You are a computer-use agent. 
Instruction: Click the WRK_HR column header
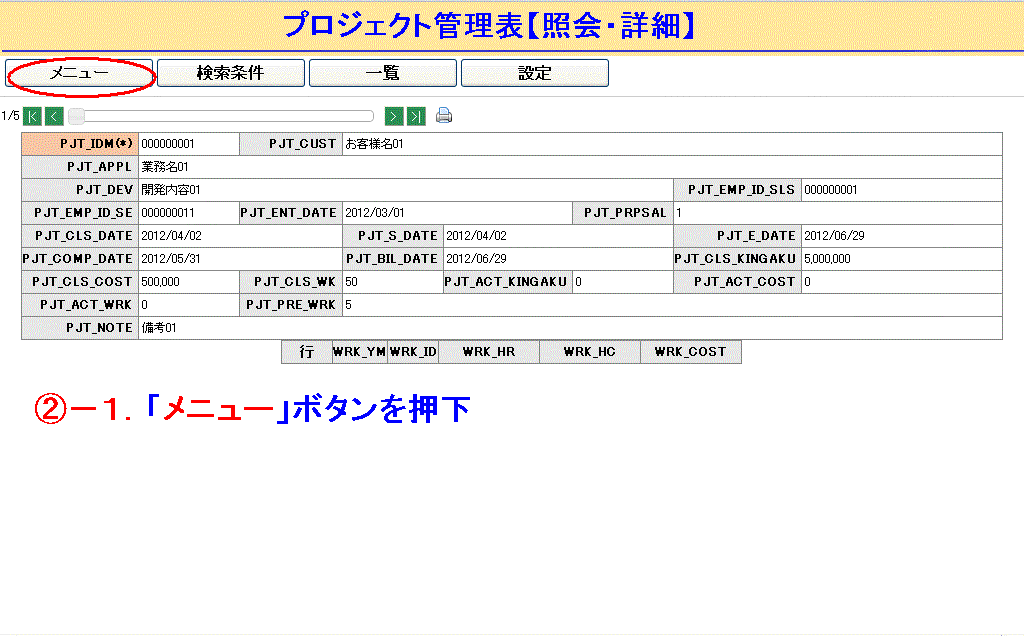[488, 352]
